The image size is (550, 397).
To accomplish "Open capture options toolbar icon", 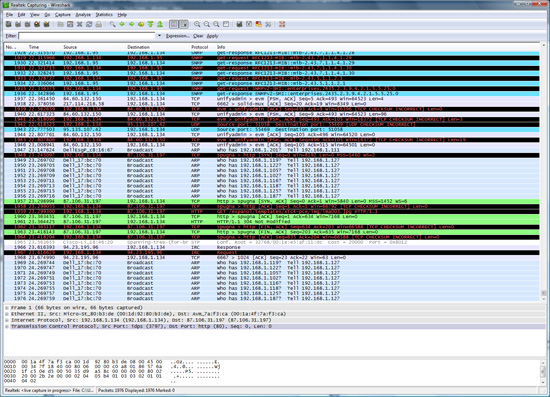I will click(x=18, y=24).
